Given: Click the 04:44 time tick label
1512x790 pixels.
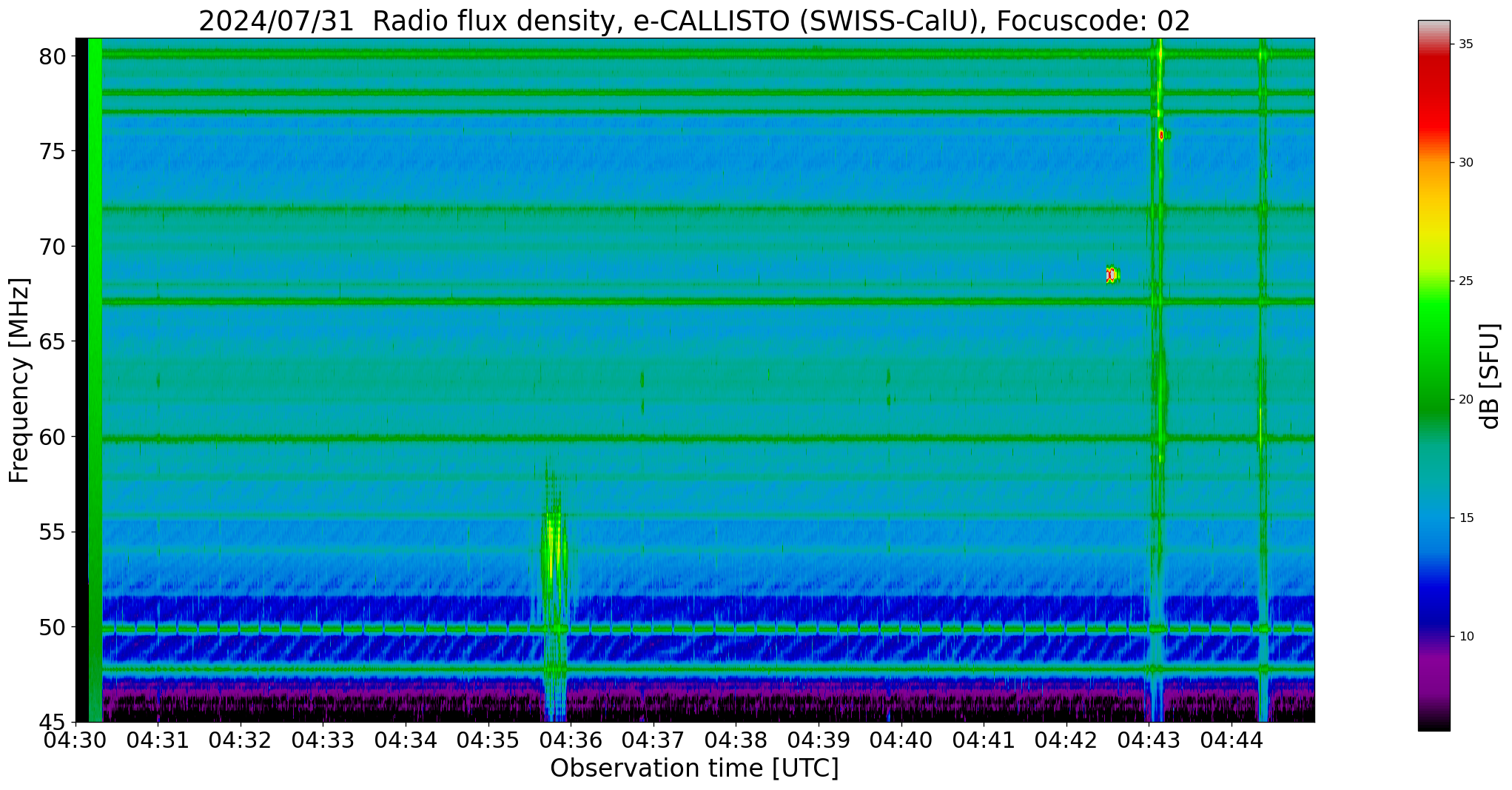Looking at the screenshot, I should [1231, 740].
